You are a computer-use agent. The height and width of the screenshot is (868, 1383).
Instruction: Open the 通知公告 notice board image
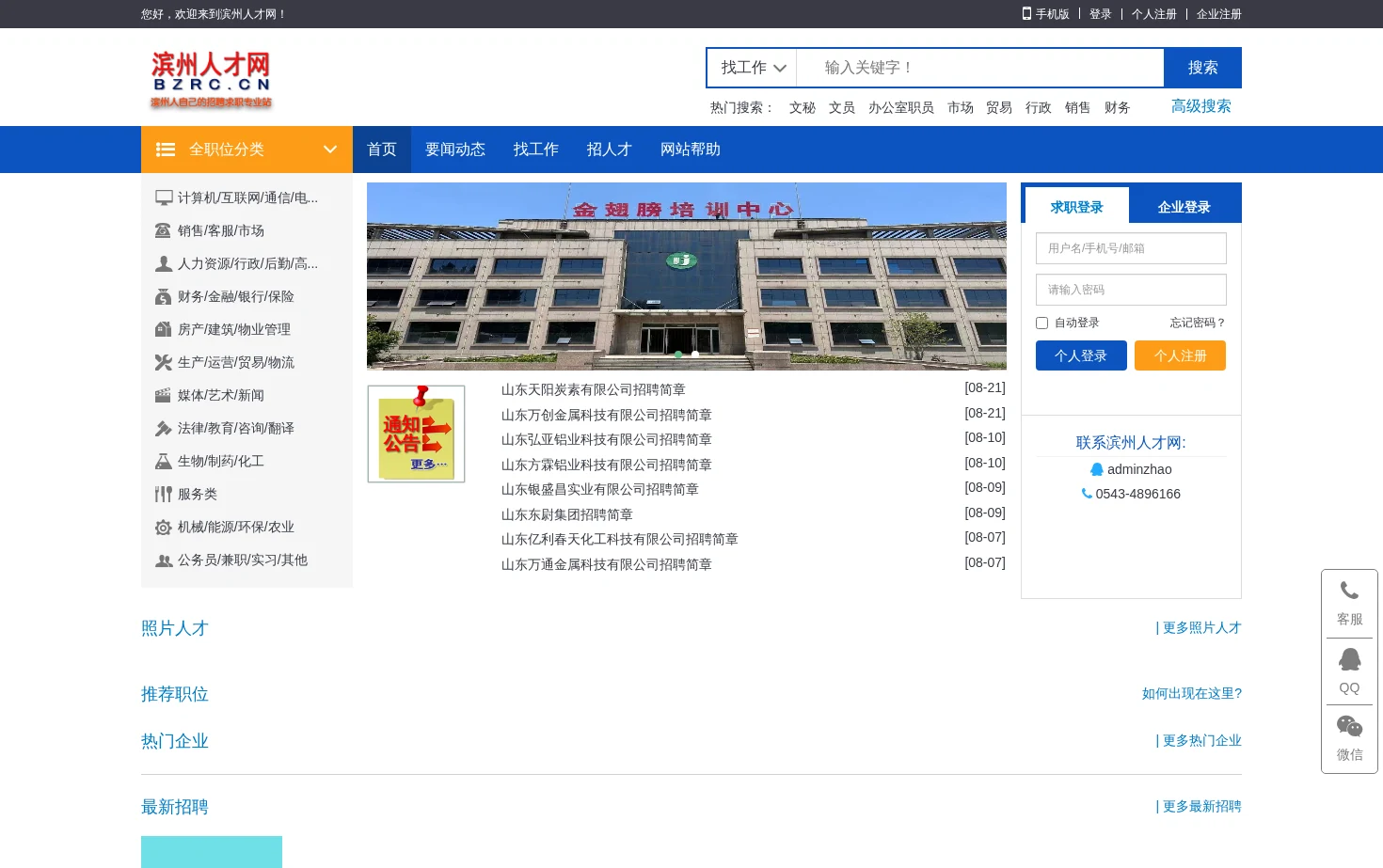416,434
